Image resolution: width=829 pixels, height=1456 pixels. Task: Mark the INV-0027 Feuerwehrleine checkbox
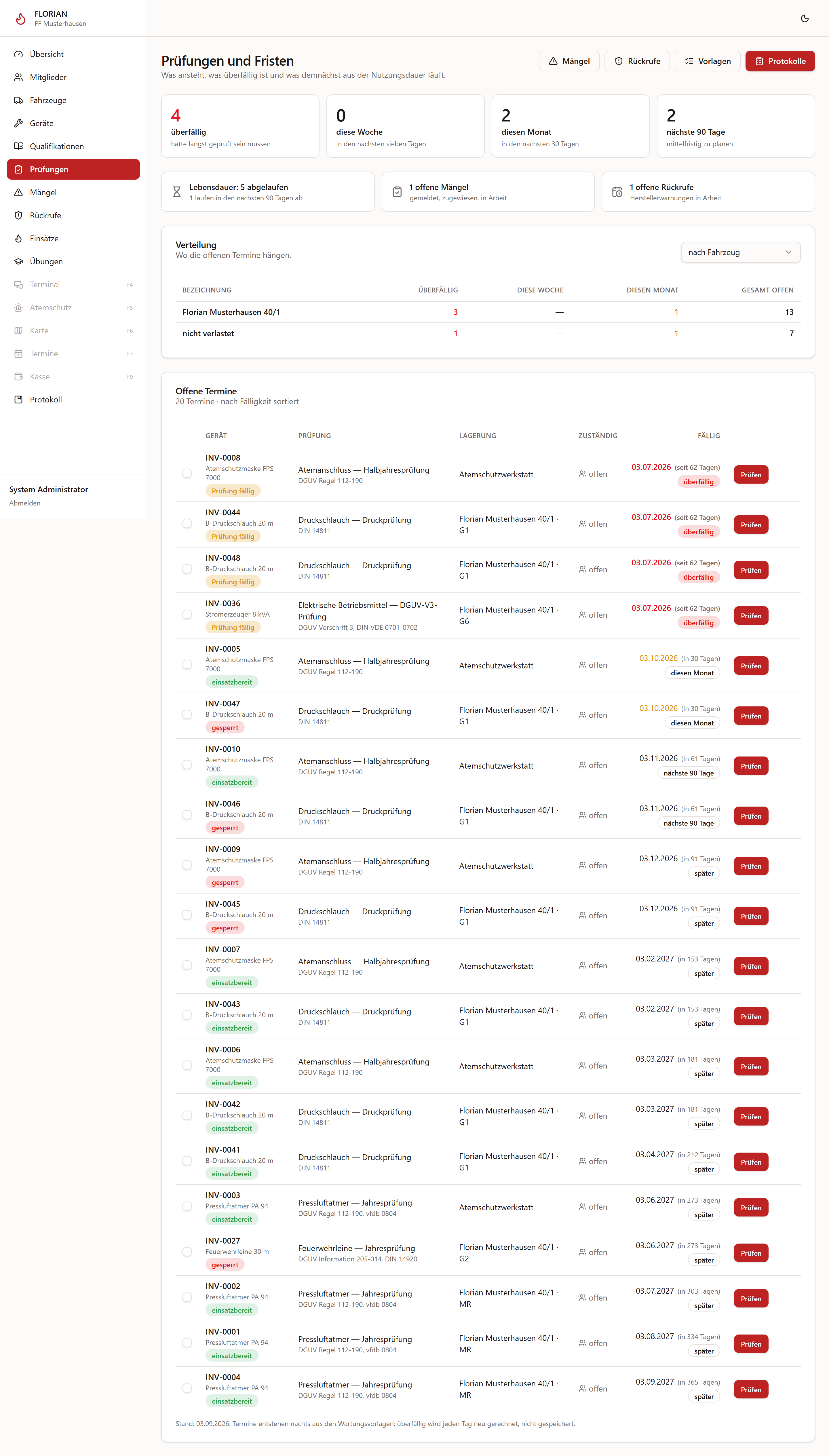pyautogui.click(x=187, y=1252)
